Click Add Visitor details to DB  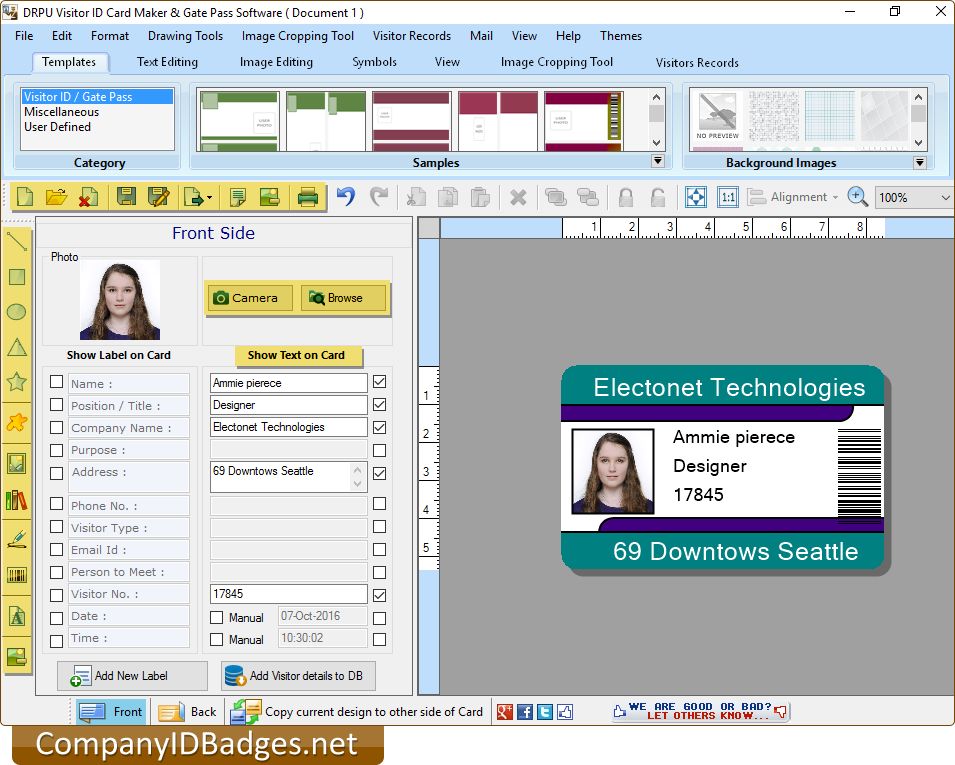pos(298,676)
